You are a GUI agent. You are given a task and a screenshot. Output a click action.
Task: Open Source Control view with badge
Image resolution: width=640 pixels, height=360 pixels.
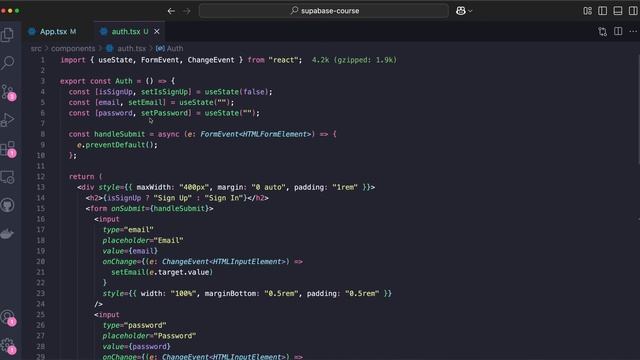click(8, 92)
